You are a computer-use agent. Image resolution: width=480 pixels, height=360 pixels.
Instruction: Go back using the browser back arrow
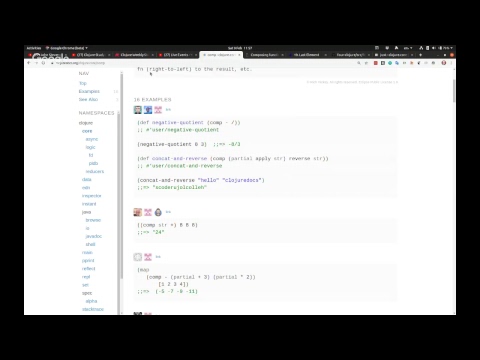[x=29, y=63]
